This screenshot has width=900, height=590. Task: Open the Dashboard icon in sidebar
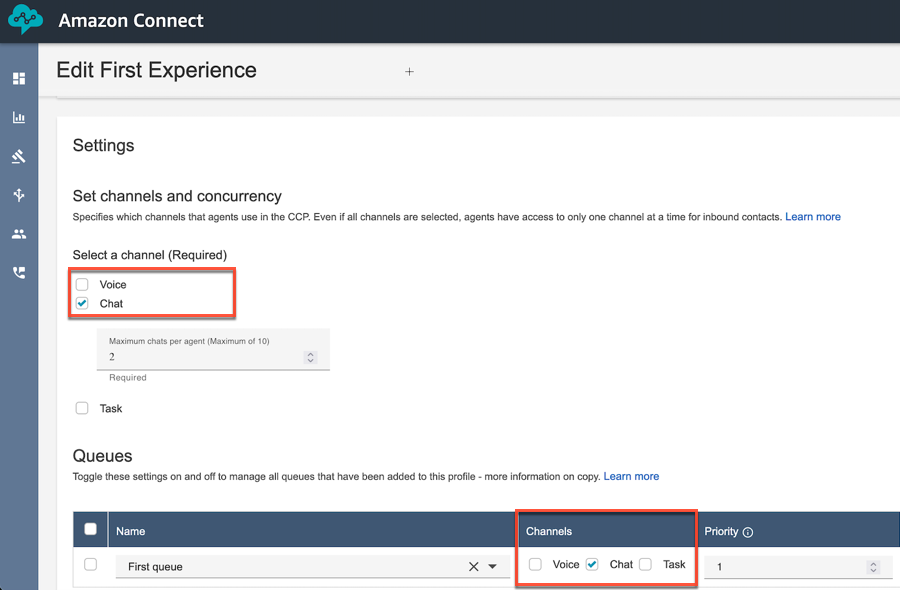[x=19, y=79]
